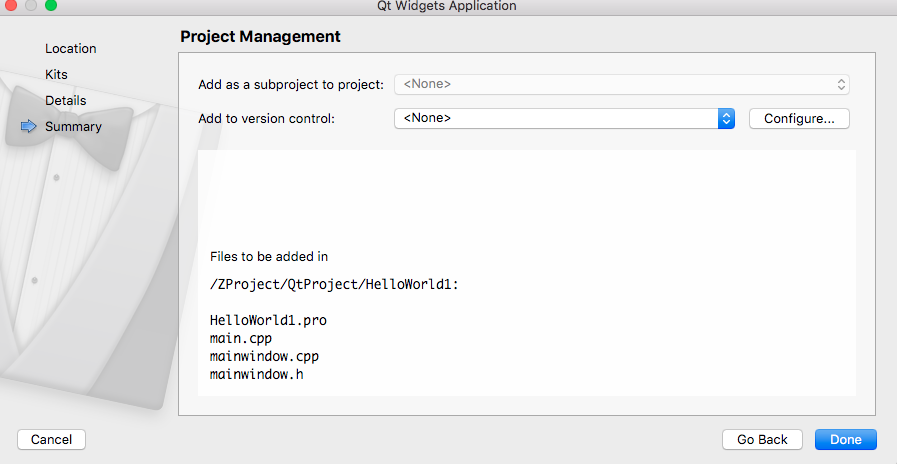Select the Location step in the sidebar
This screenshot has height=464, width=897.
click(x=70, y=49)
